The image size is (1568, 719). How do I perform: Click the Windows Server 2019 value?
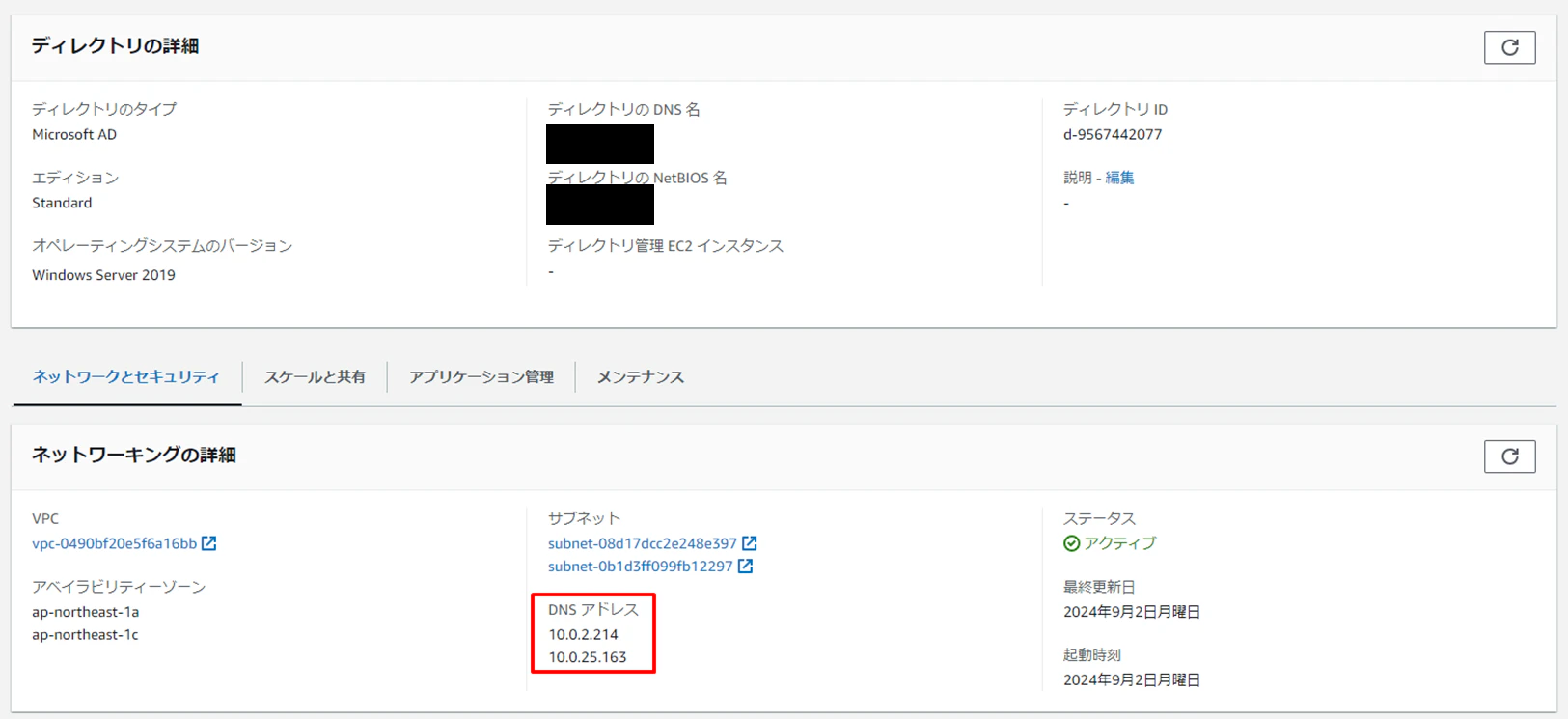(x=103, y=275)
